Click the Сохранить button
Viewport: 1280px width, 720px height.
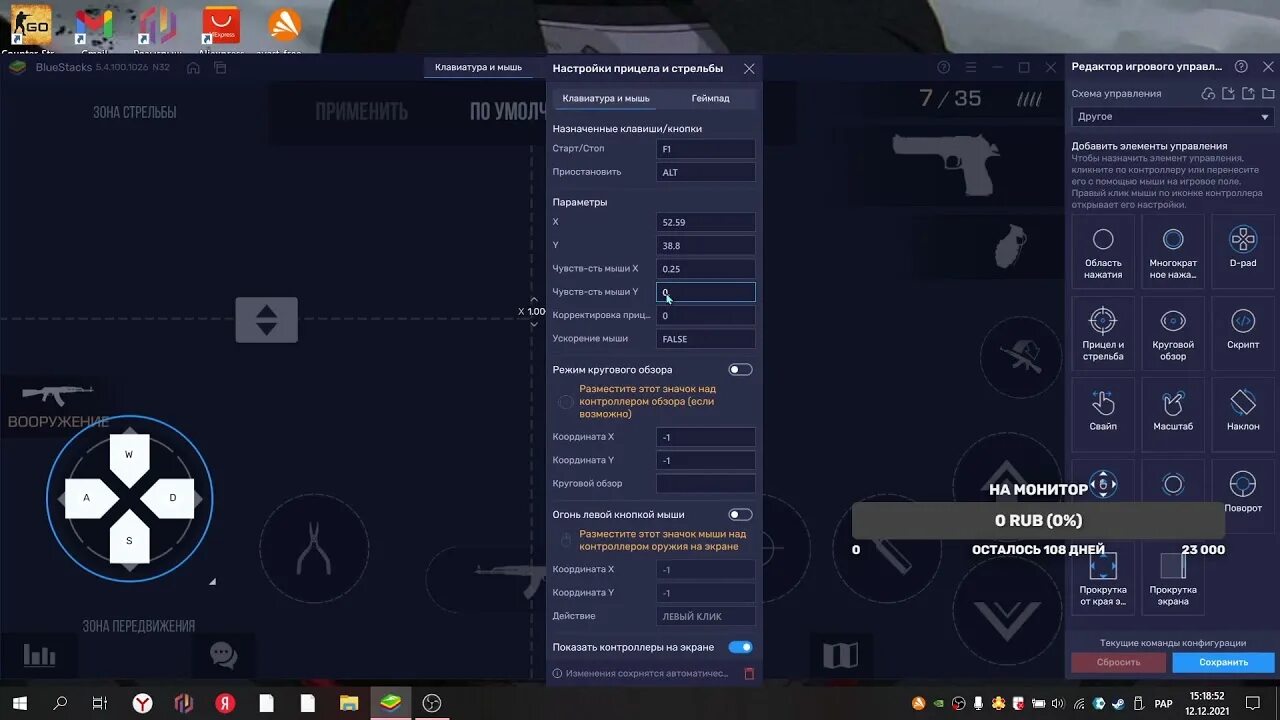pyautogui.click(x=1223, y=662)
